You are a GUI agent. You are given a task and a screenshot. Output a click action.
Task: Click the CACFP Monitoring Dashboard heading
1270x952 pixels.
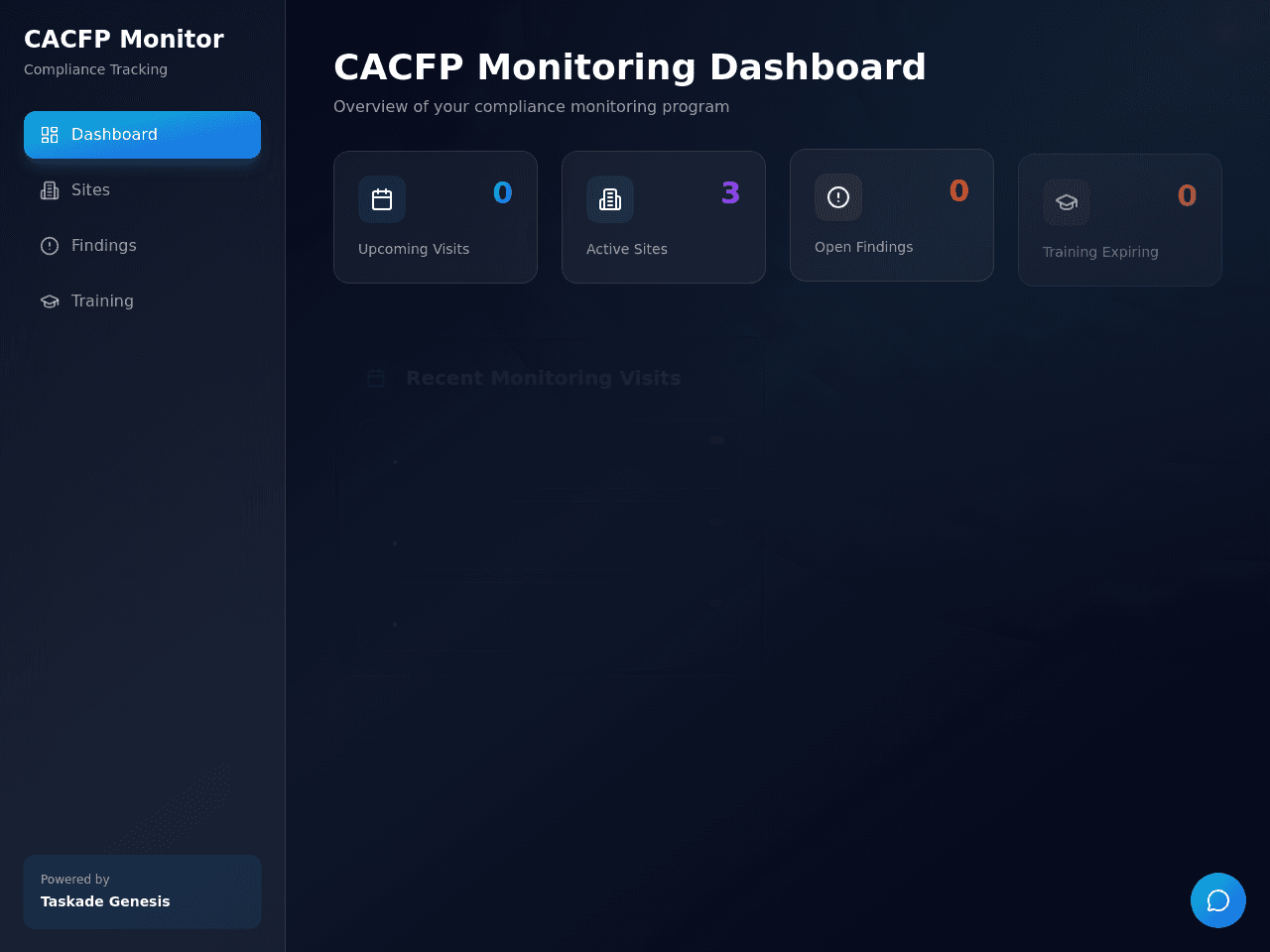click(x=630, y=67)
